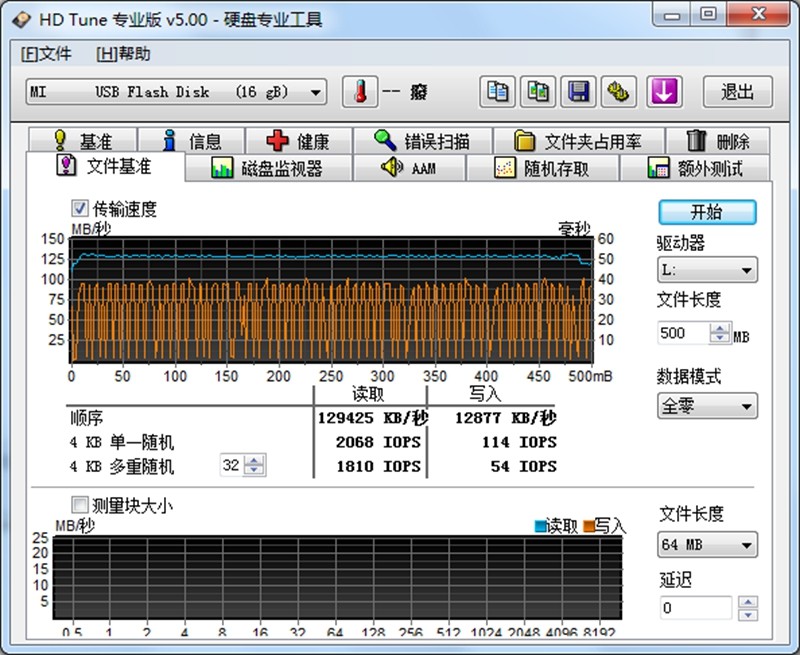Screen dimensions: 800x655
Task: Select the 随机存取 tab
Action: click(x=544, y=168)
